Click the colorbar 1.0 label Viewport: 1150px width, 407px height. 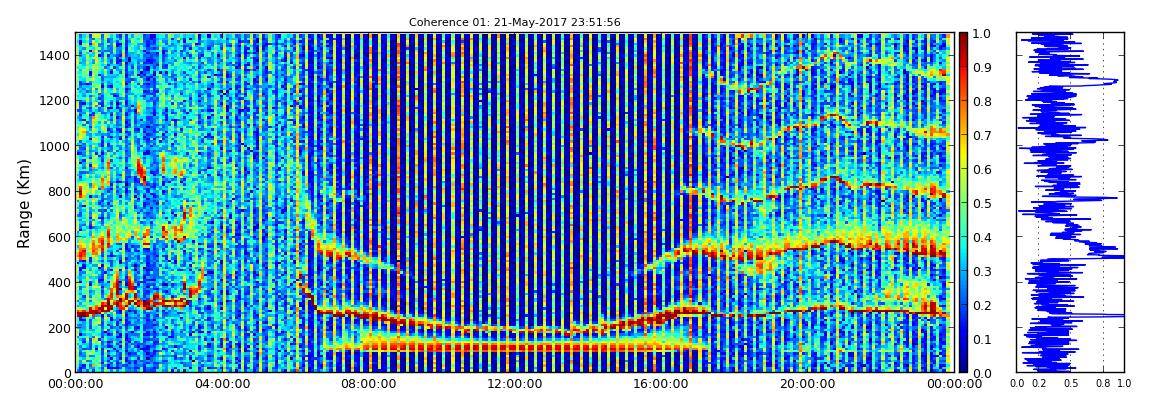984,34
